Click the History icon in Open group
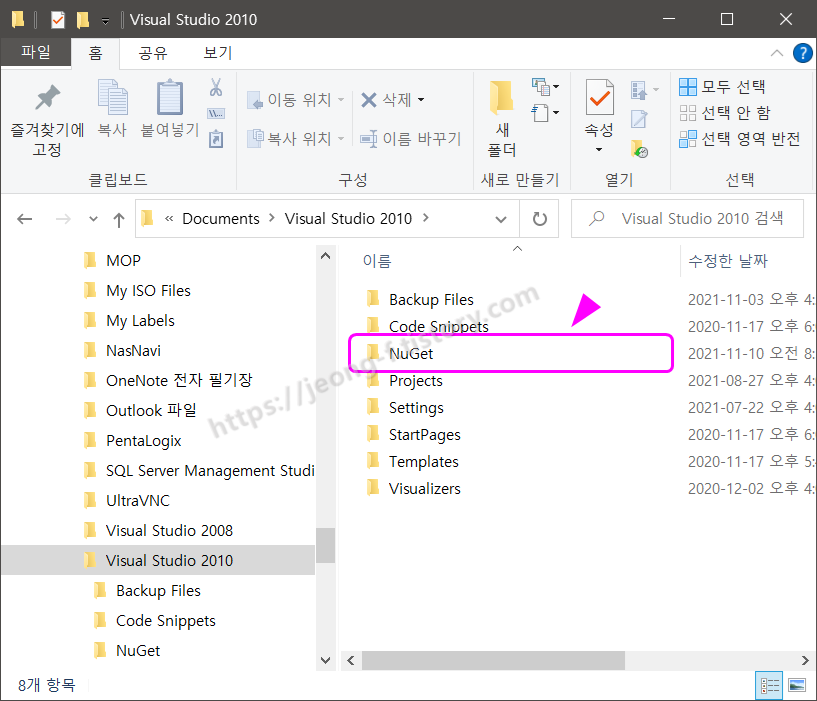 (639, 149)
